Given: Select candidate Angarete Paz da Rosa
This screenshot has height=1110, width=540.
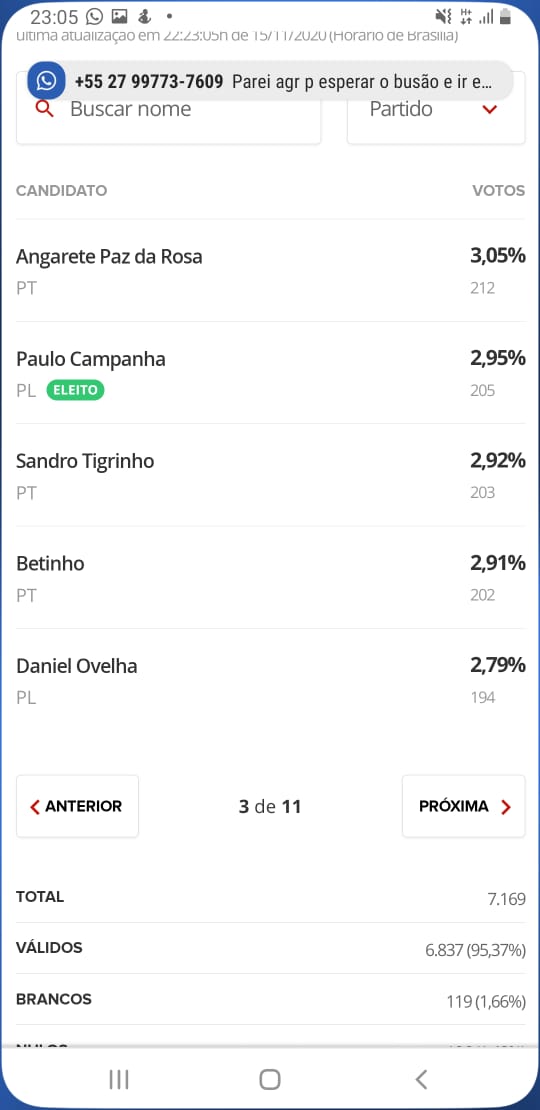Looking at the screenshot, I should tap(270, 270).
